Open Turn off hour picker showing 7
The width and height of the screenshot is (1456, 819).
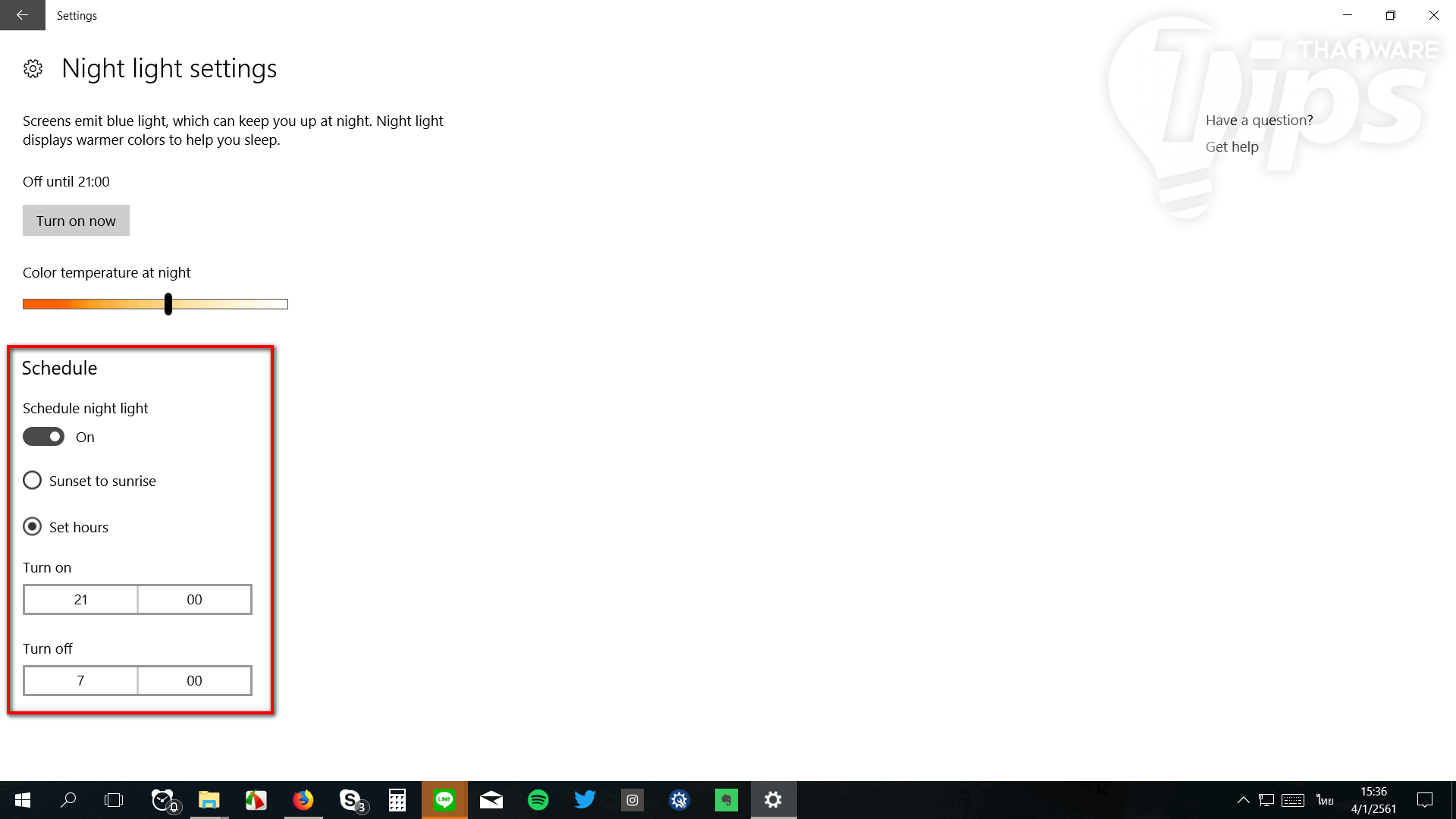click(x=80, y=681)
